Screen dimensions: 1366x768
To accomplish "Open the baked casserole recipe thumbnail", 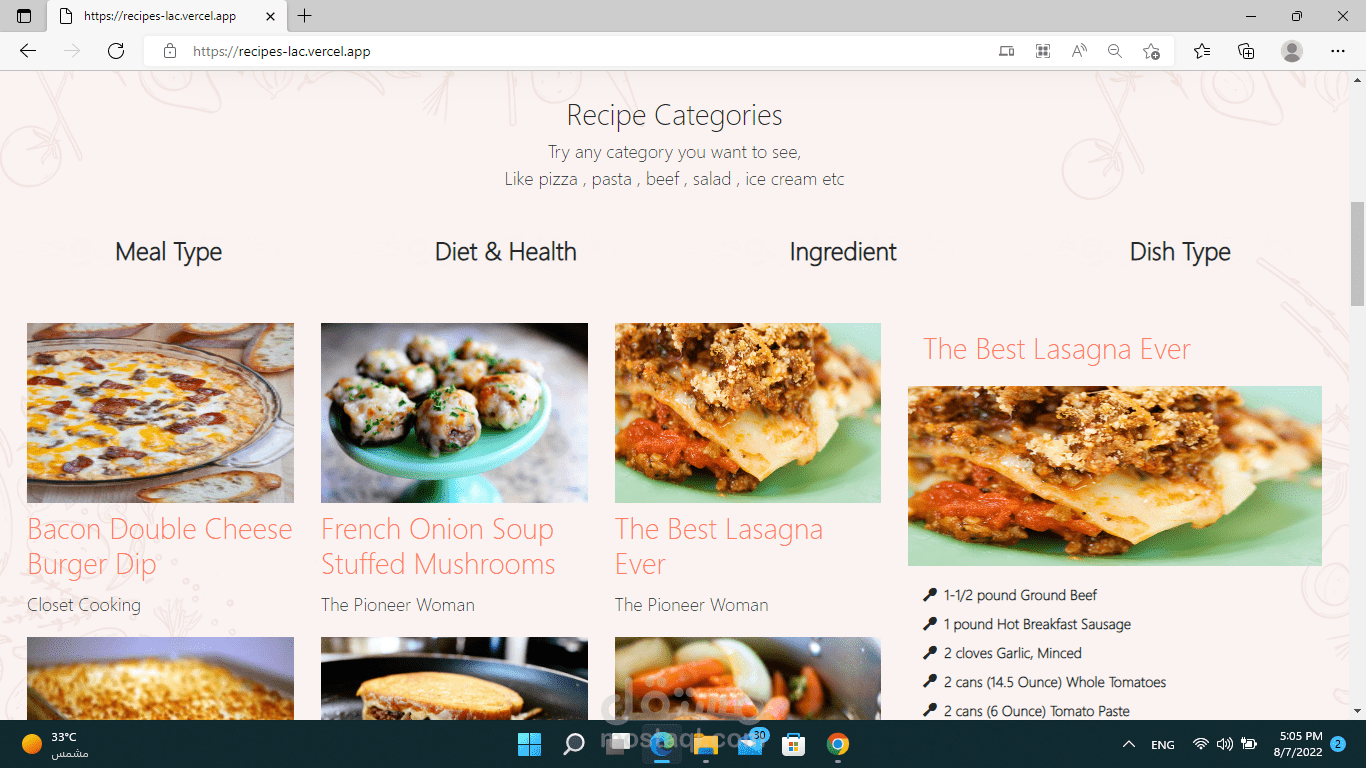I will click(x=160, y=678).
